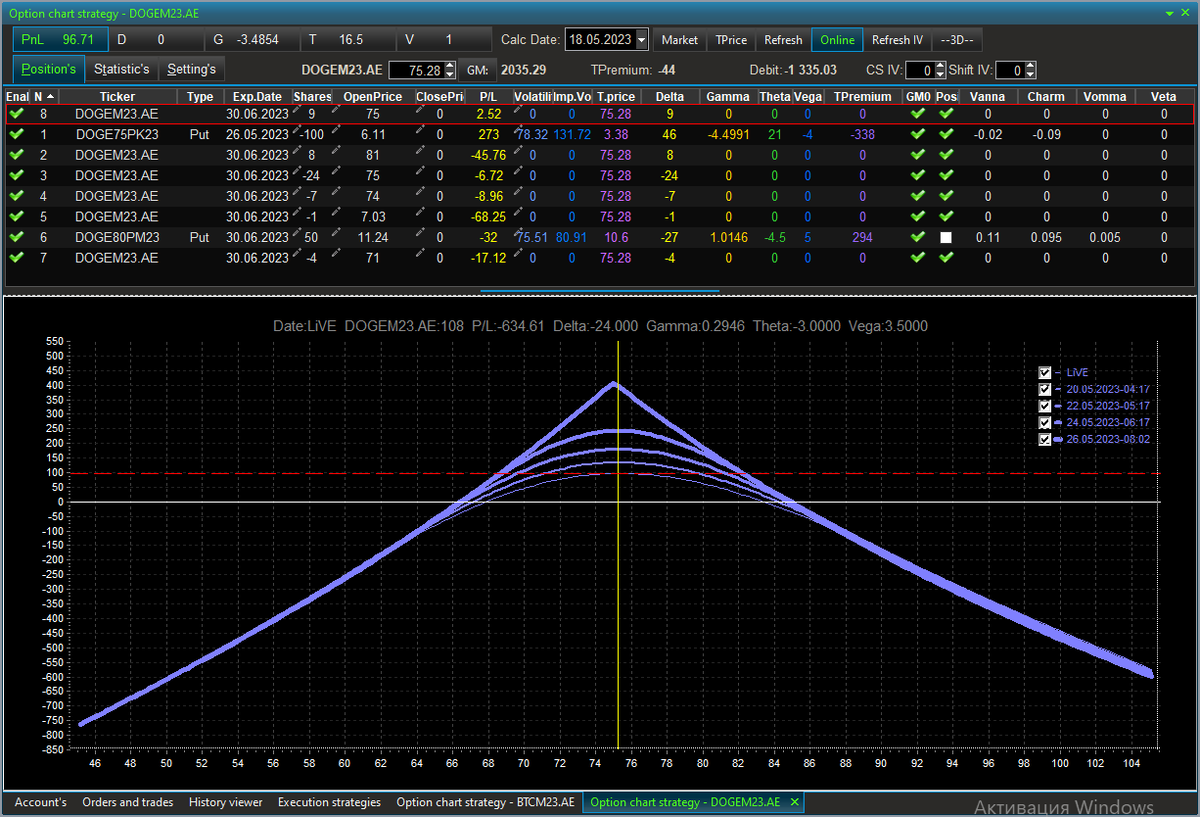Toggle Enable checkmark for DOGE80PM23 row
The width and height of the screenshot is (1200, 817).
[x=16, y=237]
